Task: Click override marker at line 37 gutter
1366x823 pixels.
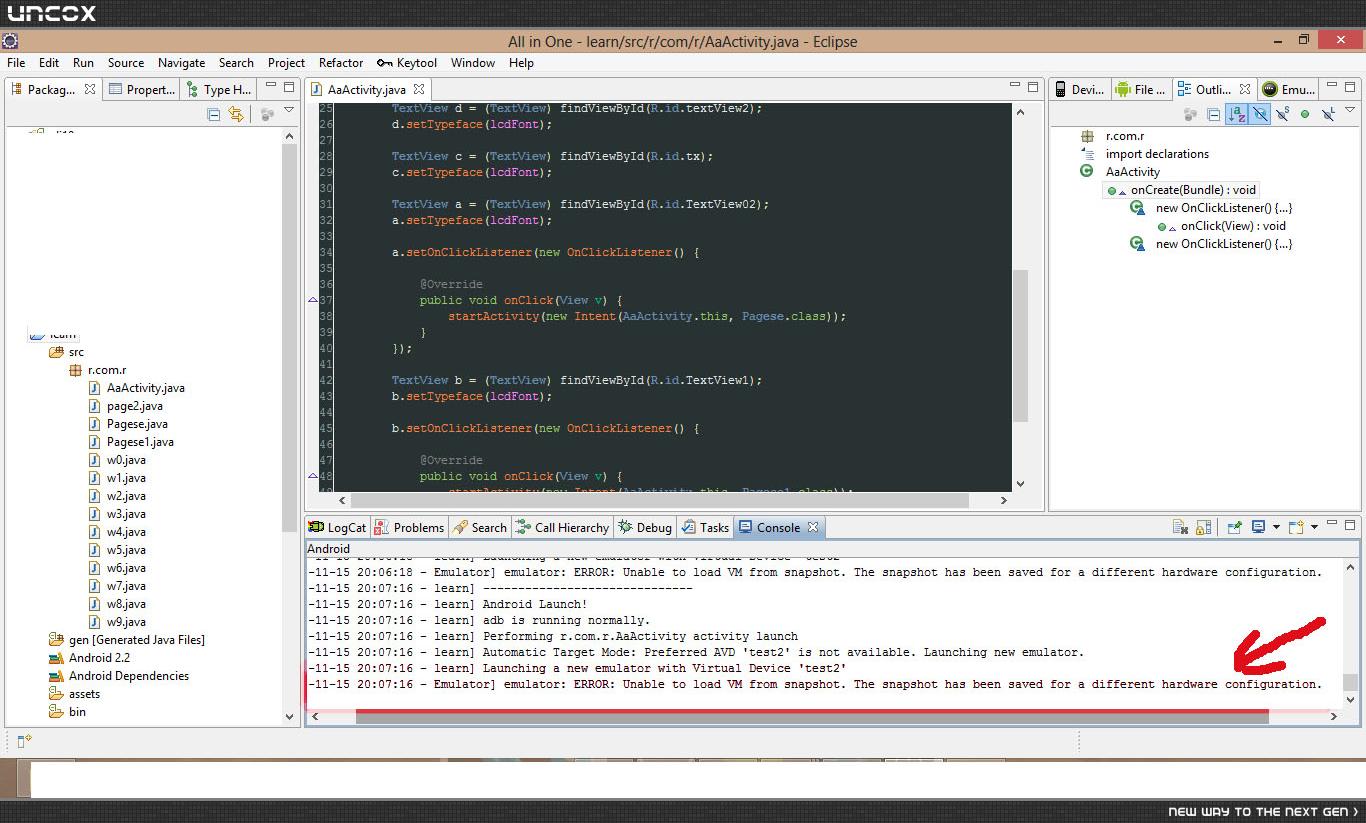Action: [312, 300]
